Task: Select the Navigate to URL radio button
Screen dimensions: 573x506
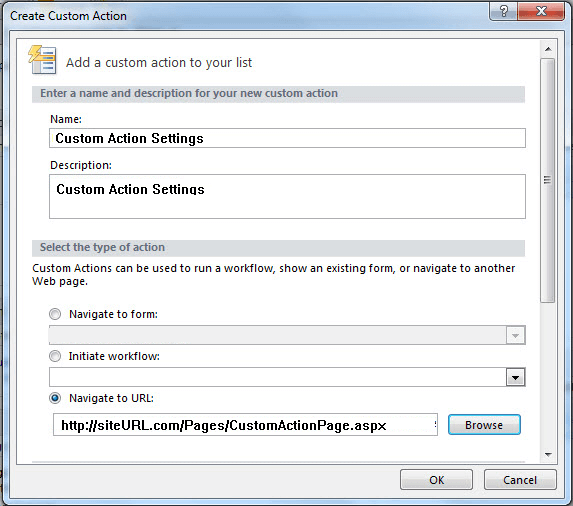Action: tap(55, 398)
